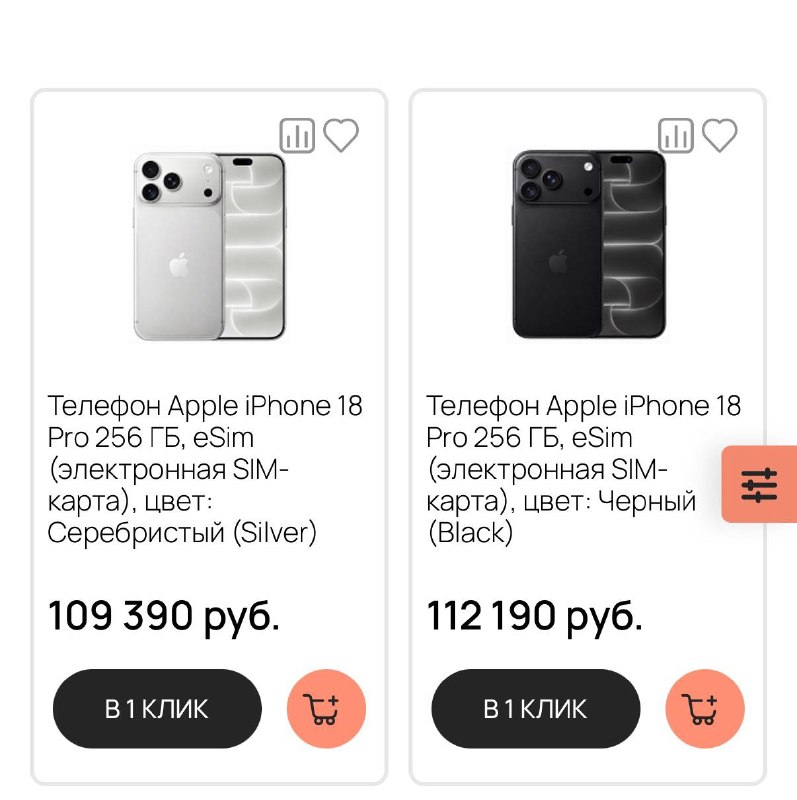The height and width of the screenshot is (800, 797).
Task: Select the 112 190 руб. price
Action: click(534, 616)
